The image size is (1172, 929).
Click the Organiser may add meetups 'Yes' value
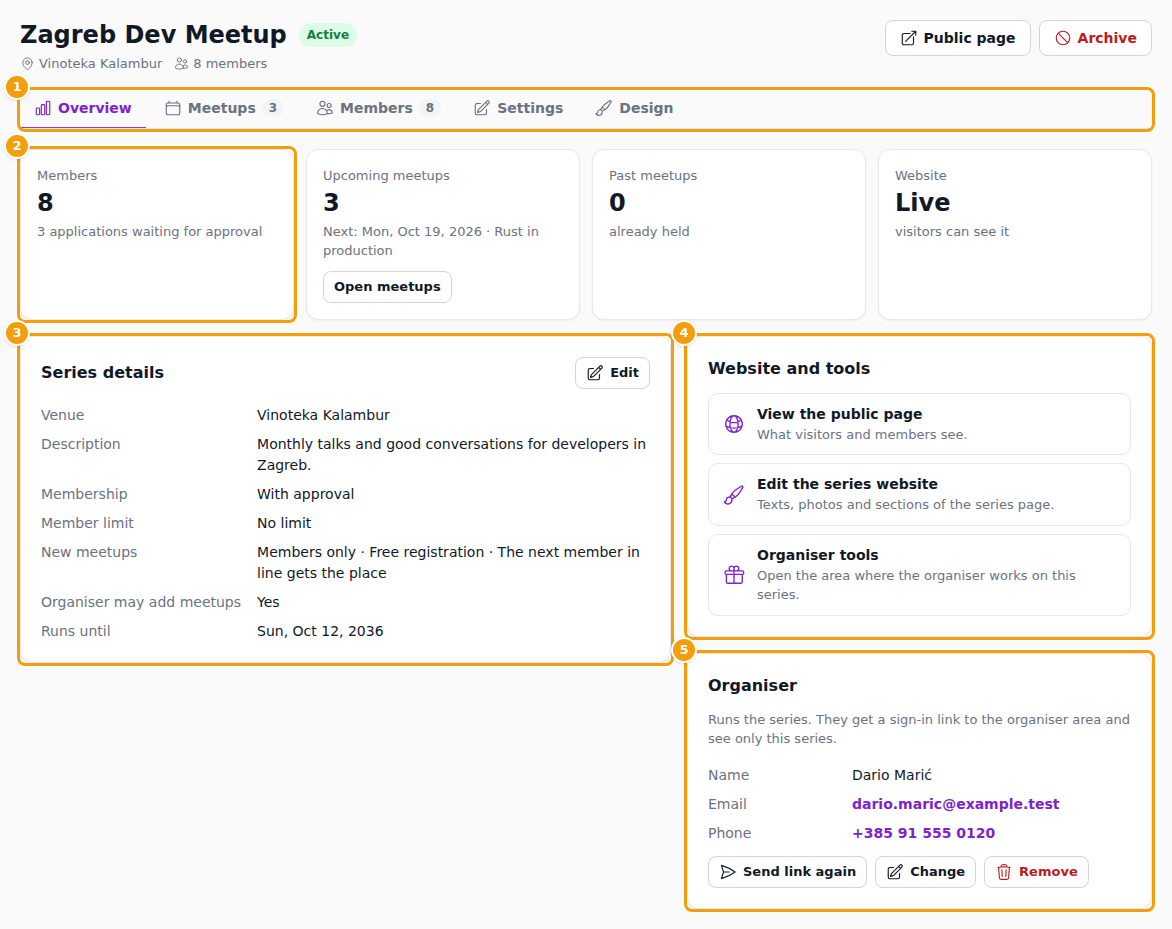point(268,602)
